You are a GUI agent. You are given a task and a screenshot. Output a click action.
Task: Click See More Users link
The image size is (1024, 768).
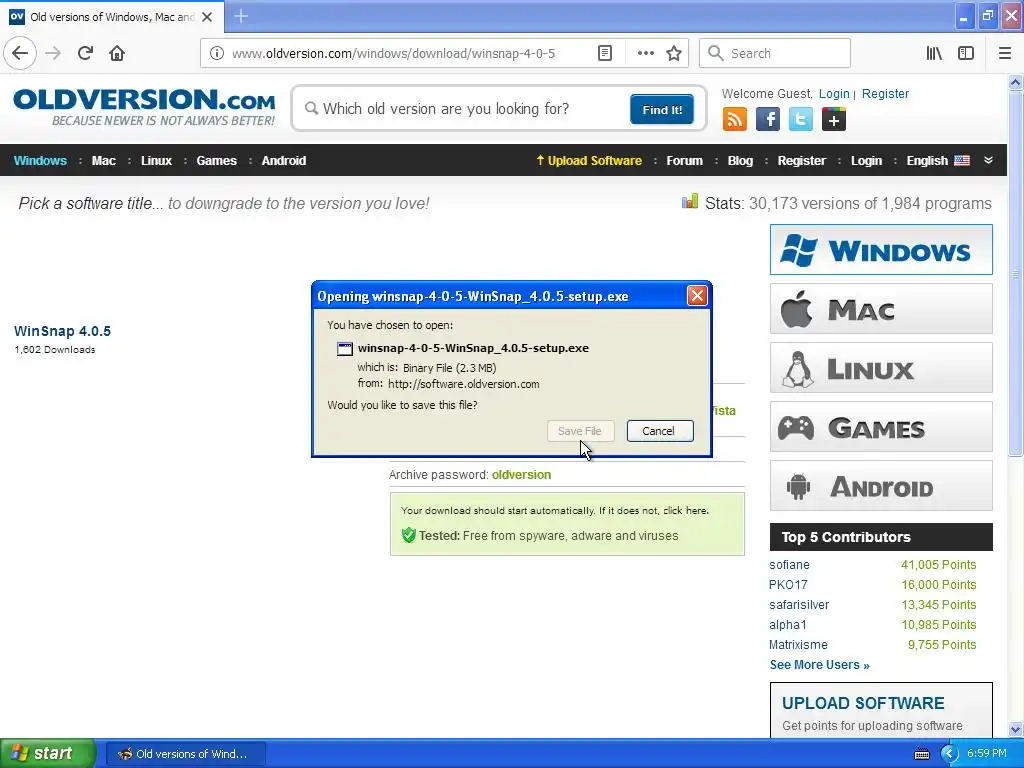820,665
